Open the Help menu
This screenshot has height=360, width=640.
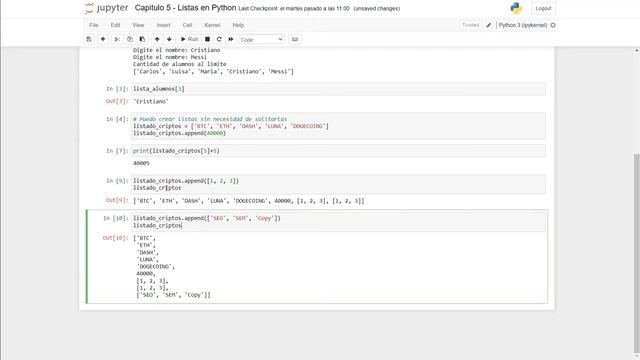238,25
